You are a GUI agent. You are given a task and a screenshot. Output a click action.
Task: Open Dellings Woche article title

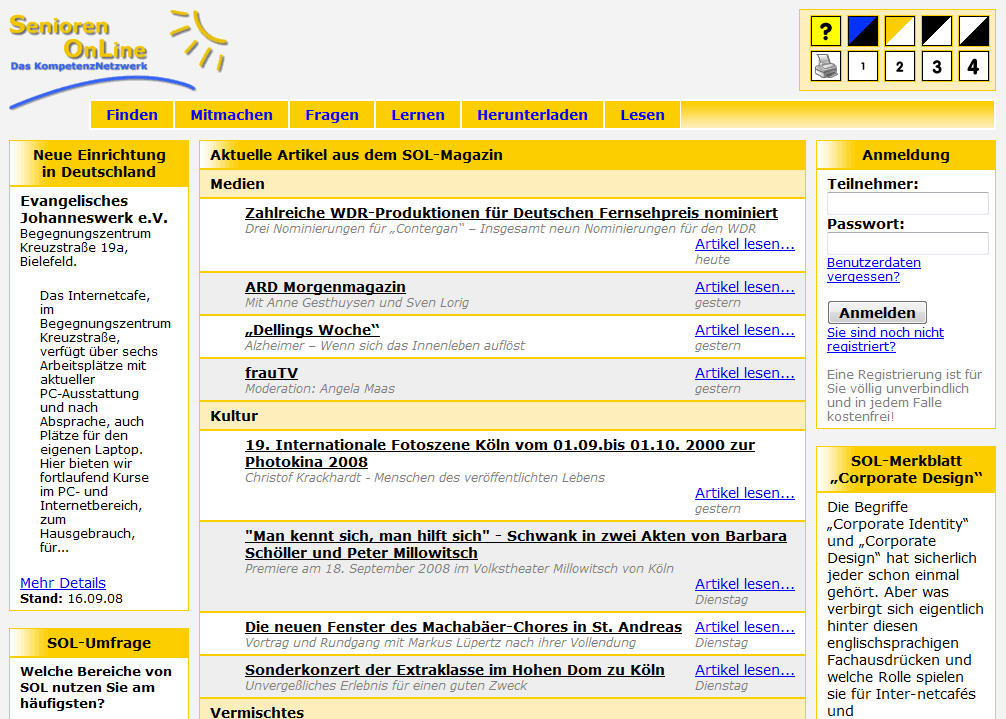pos(312,330)
